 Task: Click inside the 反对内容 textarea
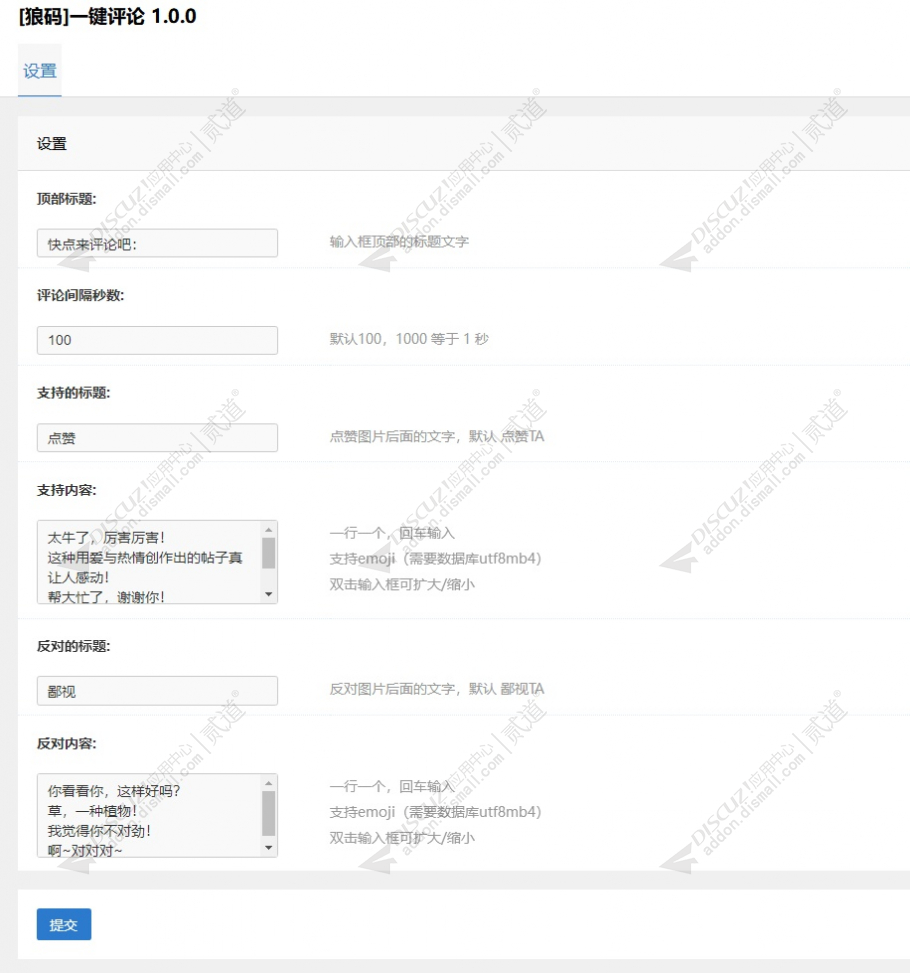point(149,815)
